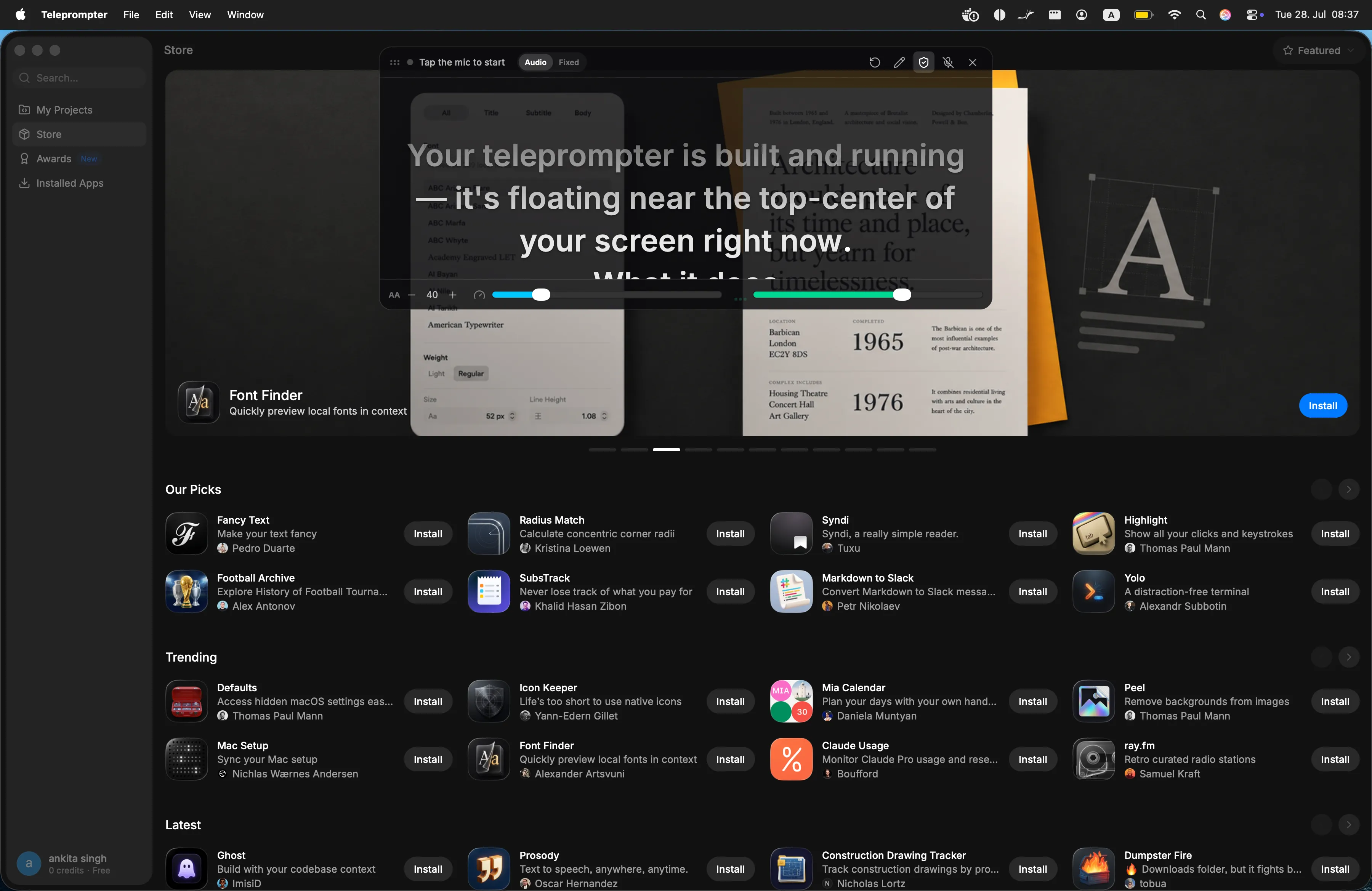This screenshot has width=1372, height=891.
Task: Select the active carousel page indicator
Action: click(667, 450)
